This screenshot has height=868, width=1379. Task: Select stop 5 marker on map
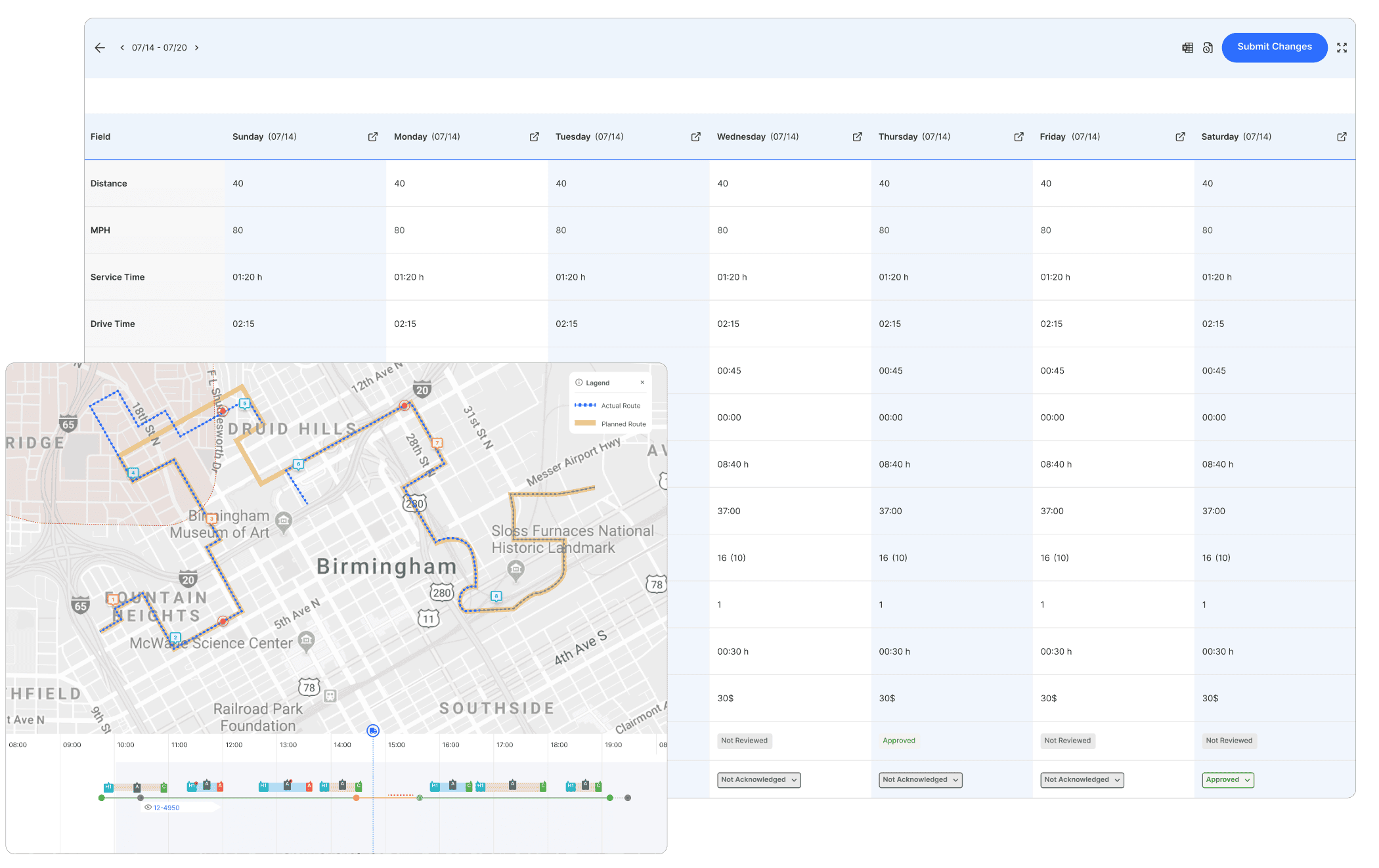point(244,404)
